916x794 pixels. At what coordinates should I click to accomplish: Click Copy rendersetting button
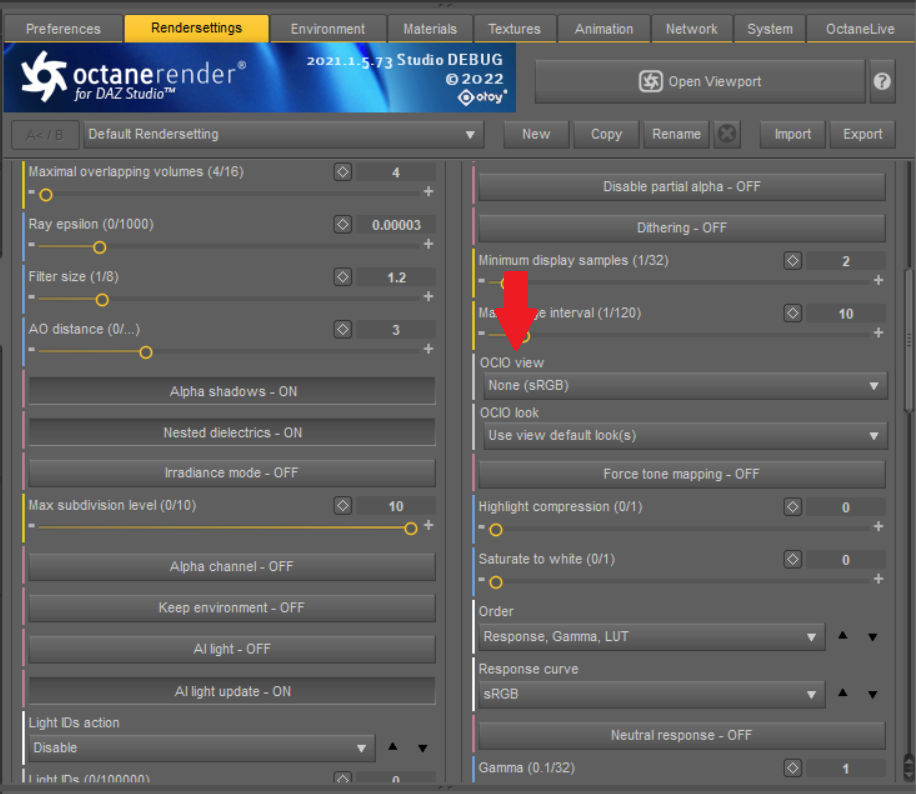click(606, 134)
